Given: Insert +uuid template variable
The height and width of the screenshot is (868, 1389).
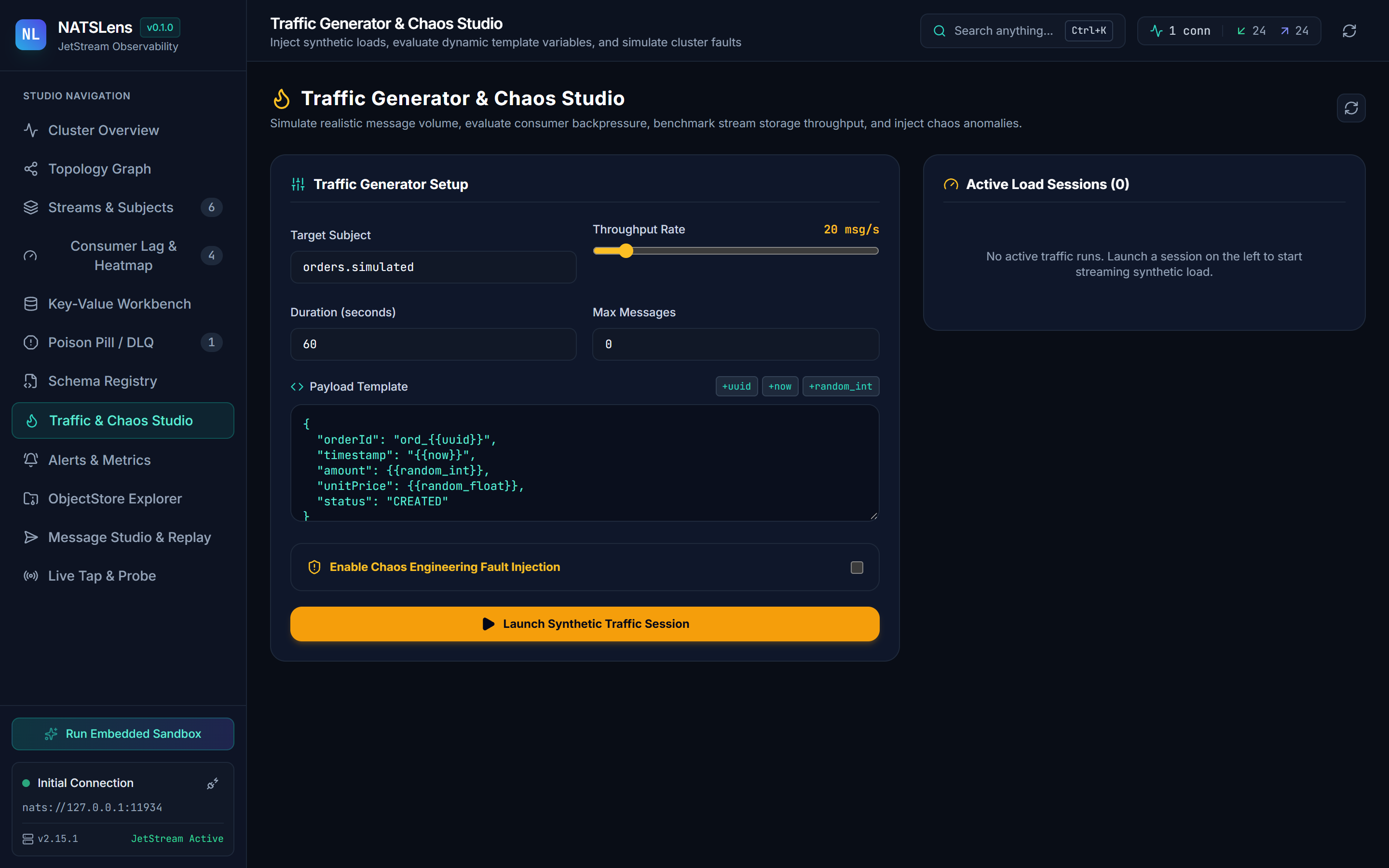Looking at the screenshot, I should pos(736,386).
